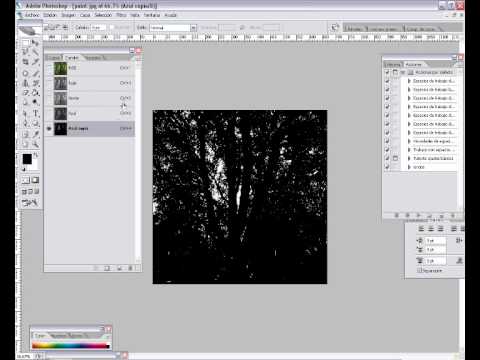Select the Lasso tool
The height and width of the screenshot is (360, 480).
(26, 52)
